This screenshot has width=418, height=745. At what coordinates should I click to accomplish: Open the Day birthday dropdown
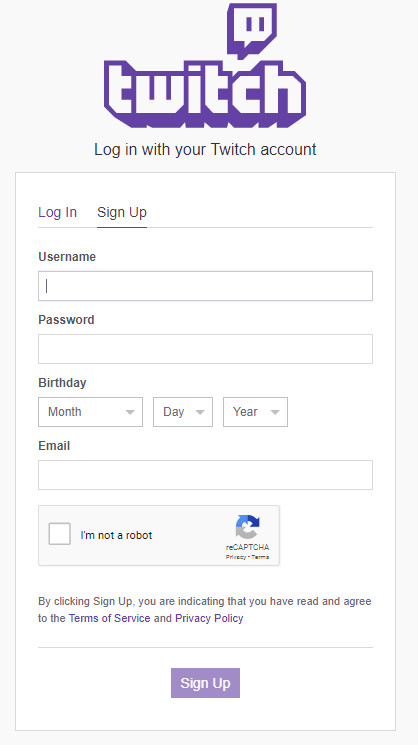[183, 412]
